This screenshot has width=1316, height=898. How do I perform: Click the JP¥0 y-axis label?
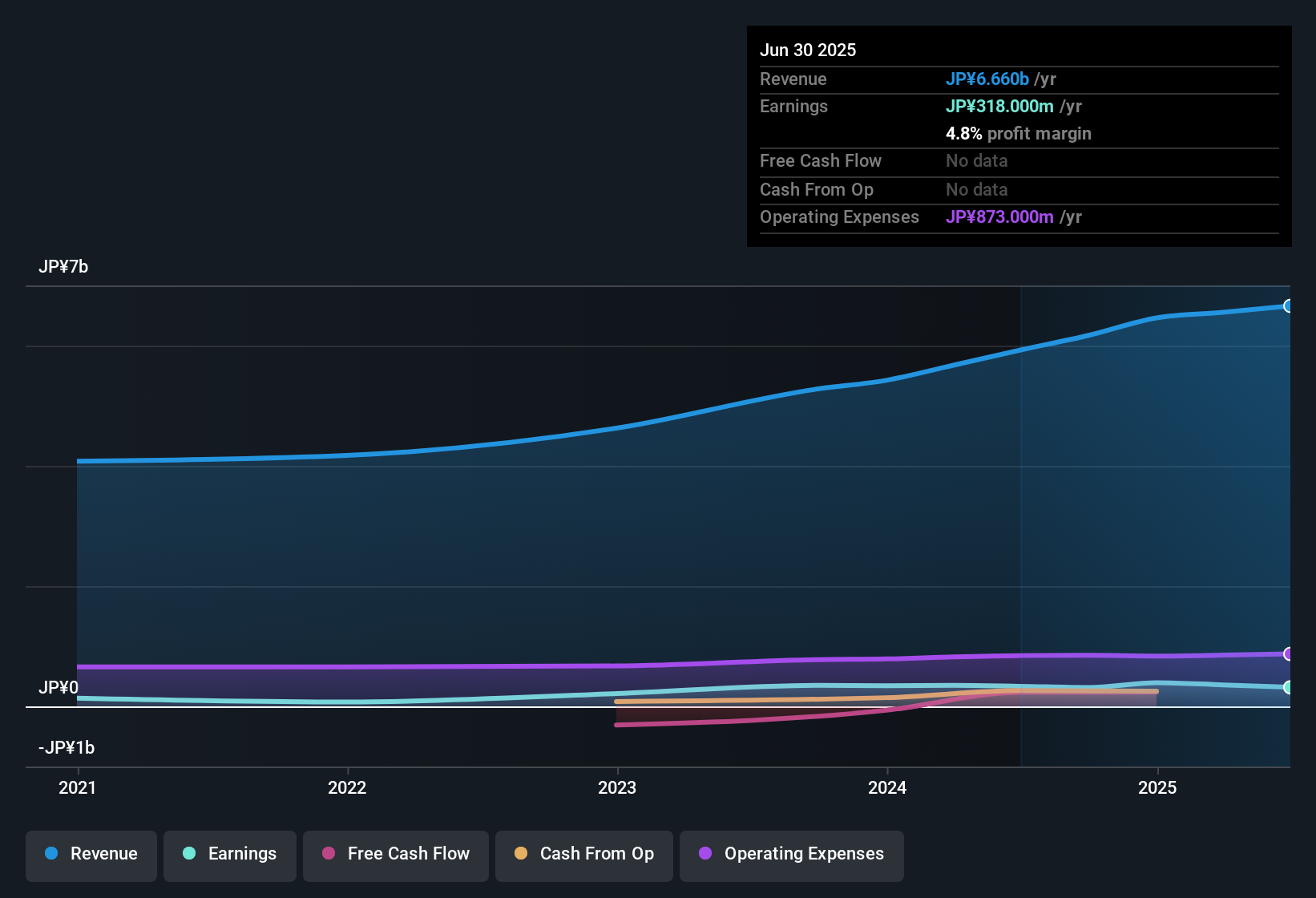pos(59,687)
